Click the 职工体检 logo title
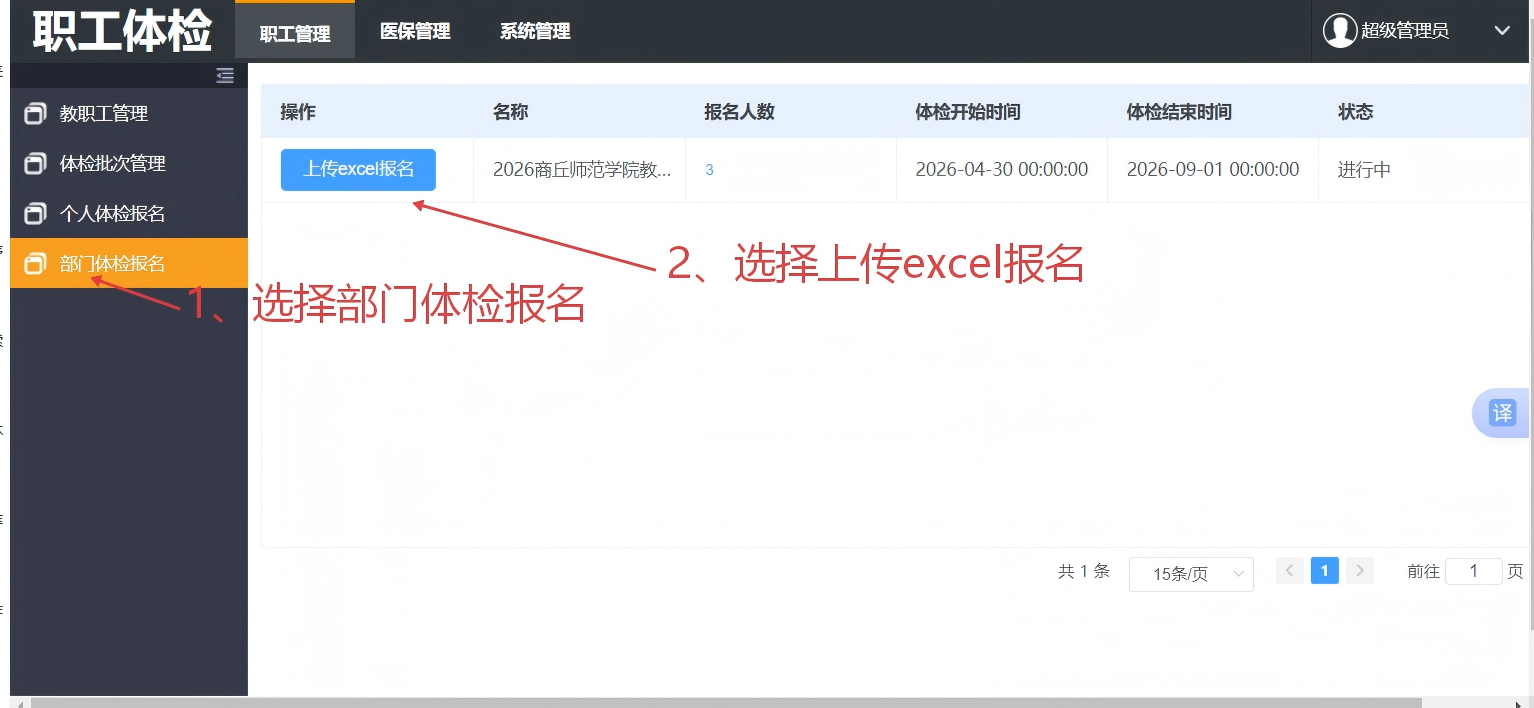The width and height of the screenshot is (1534, 708). pyautogui.click(x=122, y=31)
